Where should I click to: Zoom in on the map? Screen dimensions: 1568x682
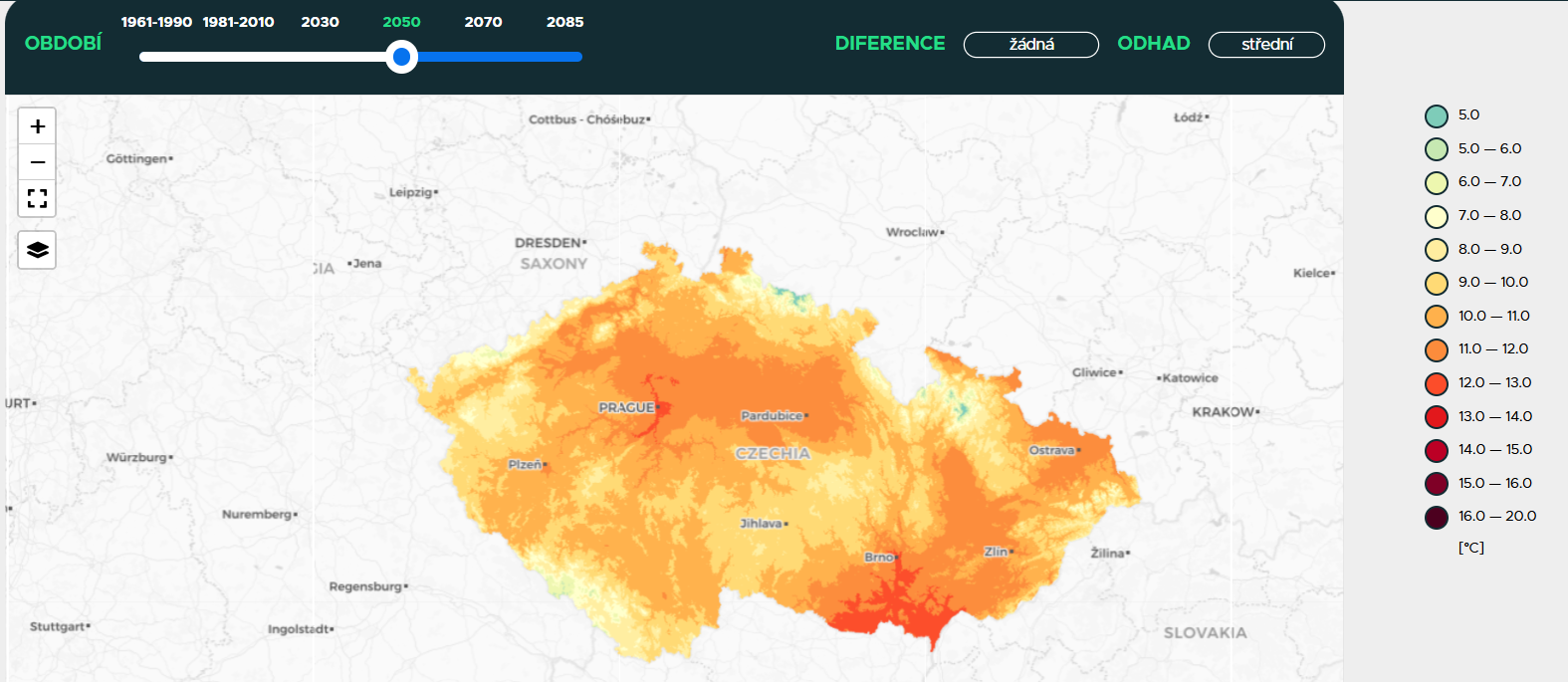click(x=38, y=126)
